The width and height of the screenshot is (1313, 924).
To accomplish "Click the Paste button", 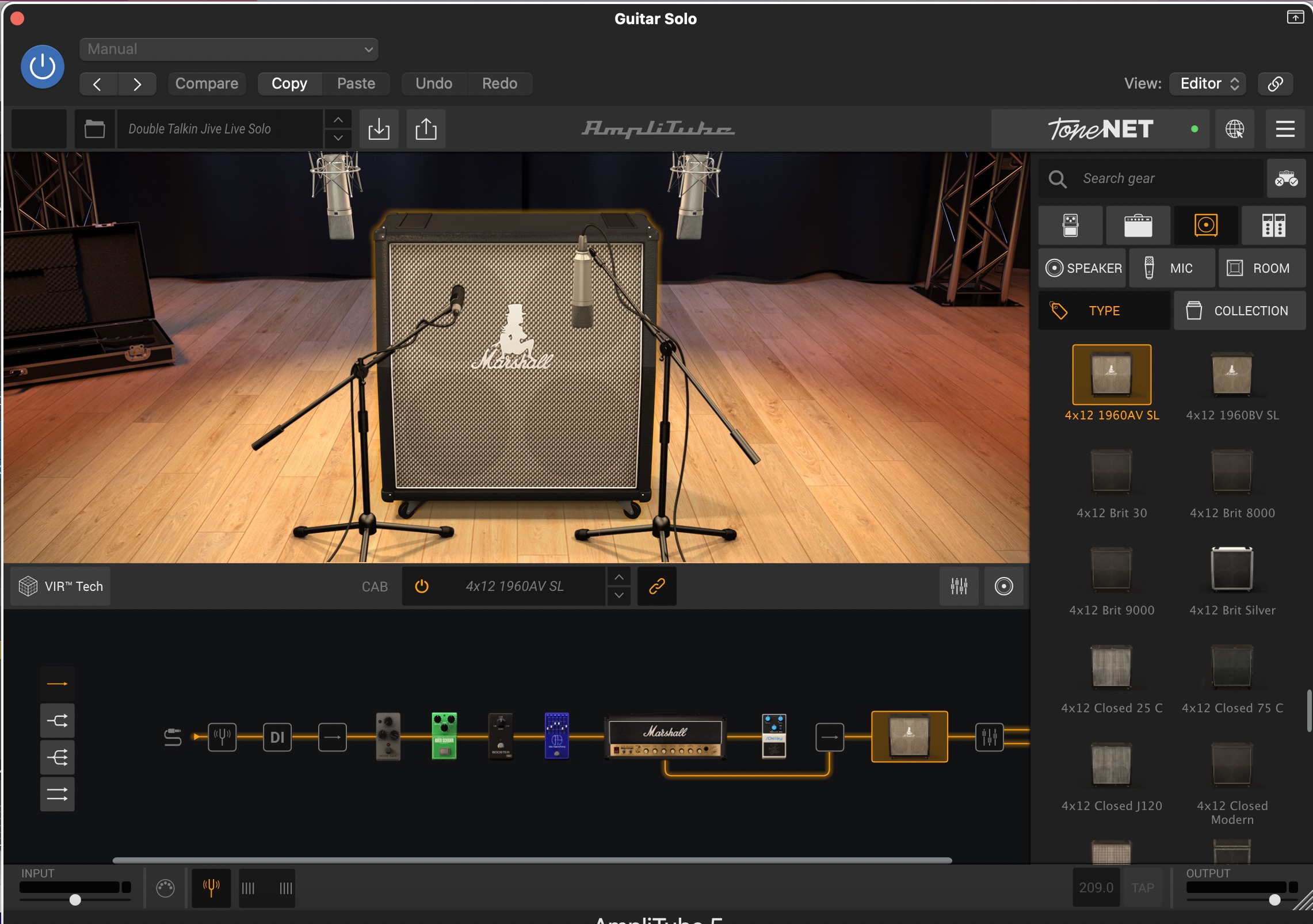I will click(x=356, y=84).
